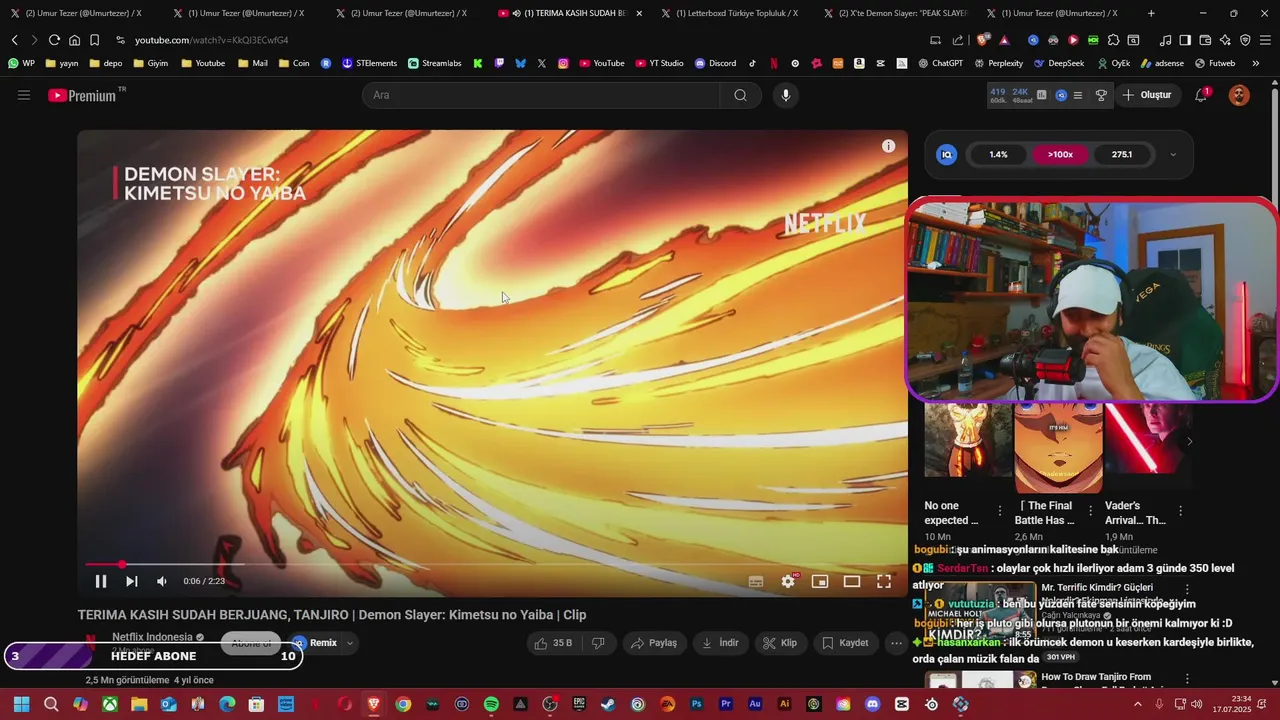Click the Paylaş share button
The width and height of the screenshot is (1280, 720).
coord(653,643)
